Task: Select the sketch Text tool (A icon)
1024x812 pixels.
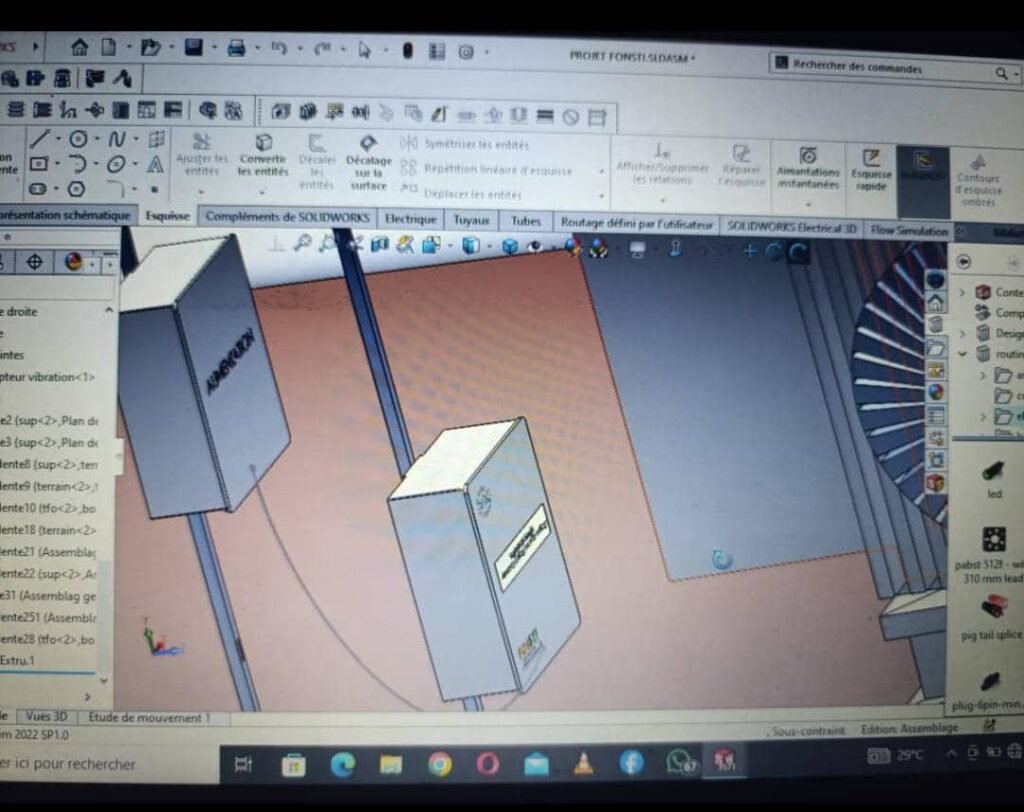Action: click(155, 164)
